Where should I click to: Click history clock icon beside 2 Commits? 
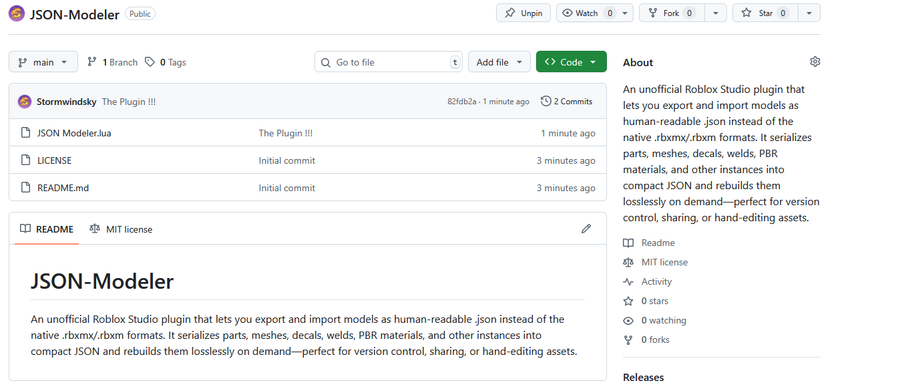(x=546, y=102)
